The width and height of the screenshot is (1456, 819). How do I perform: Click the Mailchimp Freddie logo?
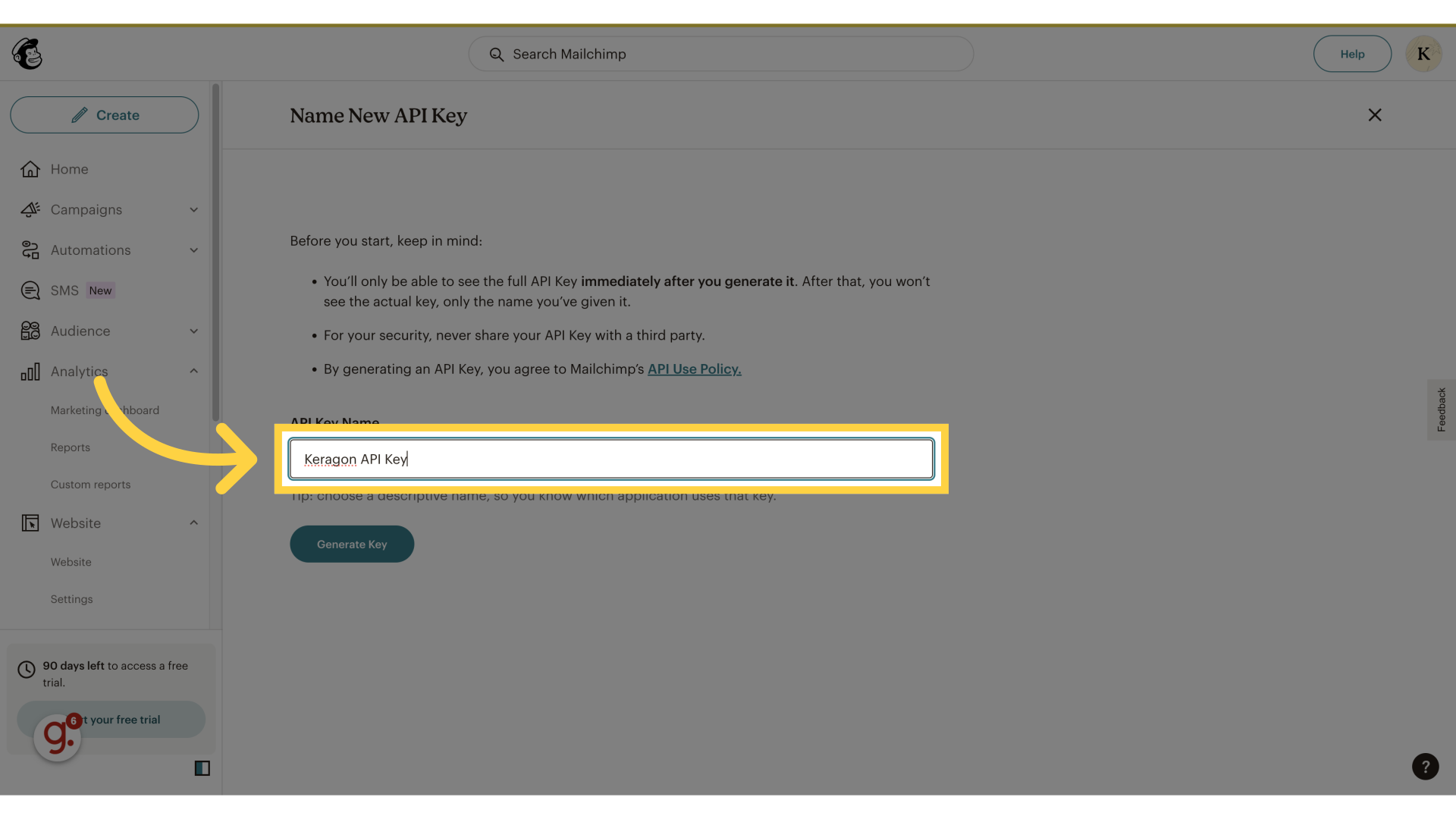[x=27, y=54]
